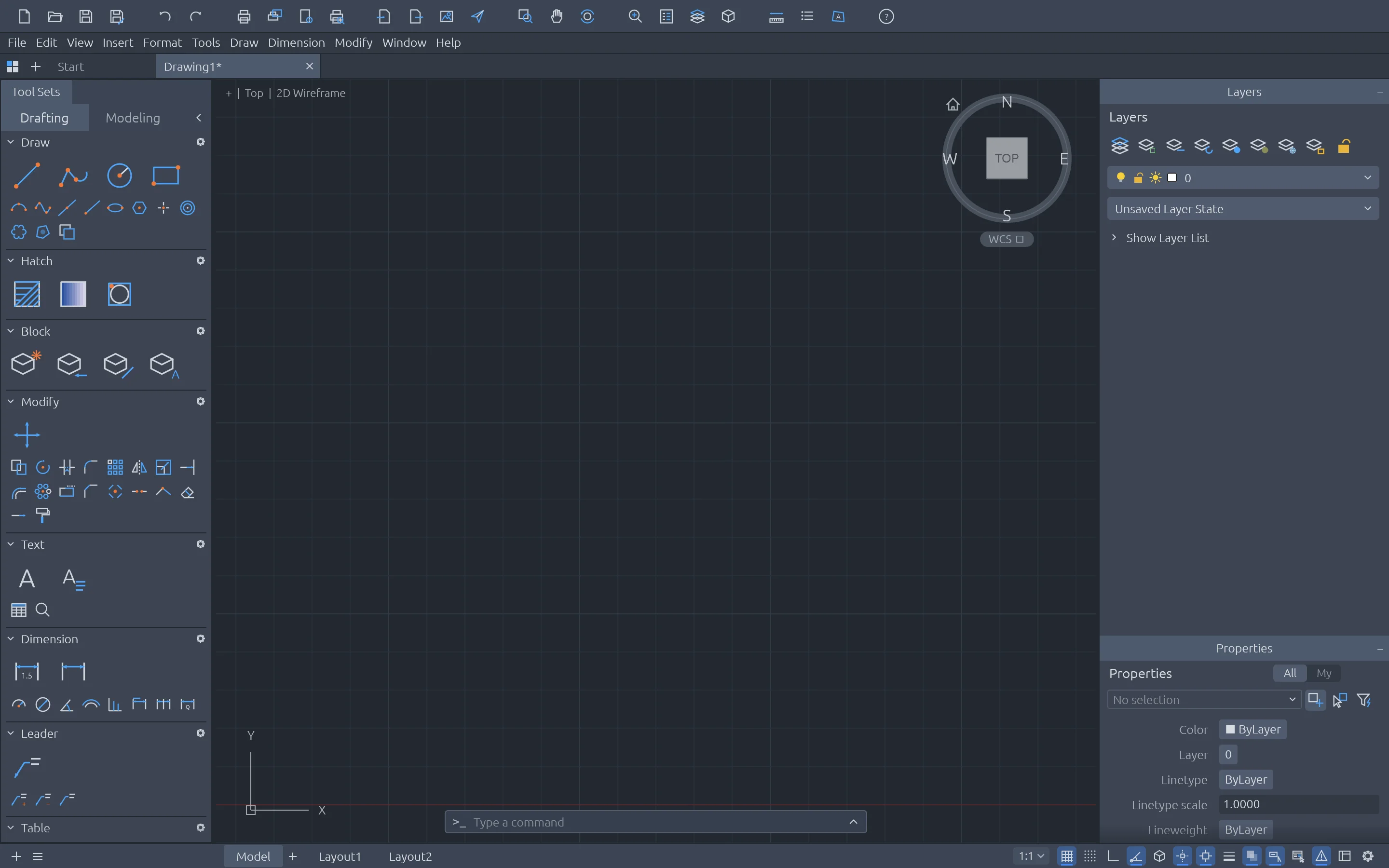This screenshot has width=1389, height=868.
Task: Expand the command line history arrow
Action: tap(854, 822)
